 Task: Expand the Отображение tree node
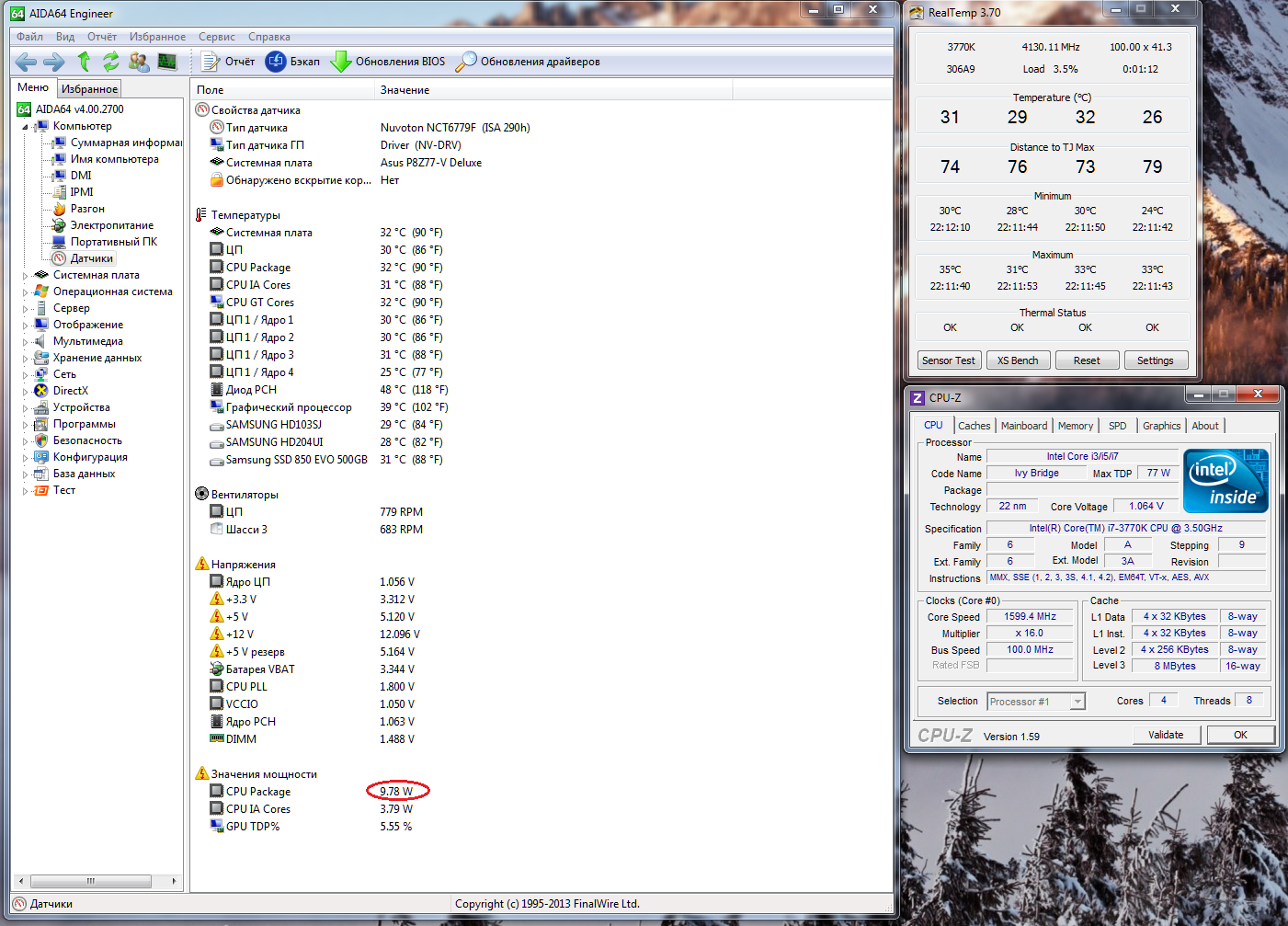pos(25,326)
